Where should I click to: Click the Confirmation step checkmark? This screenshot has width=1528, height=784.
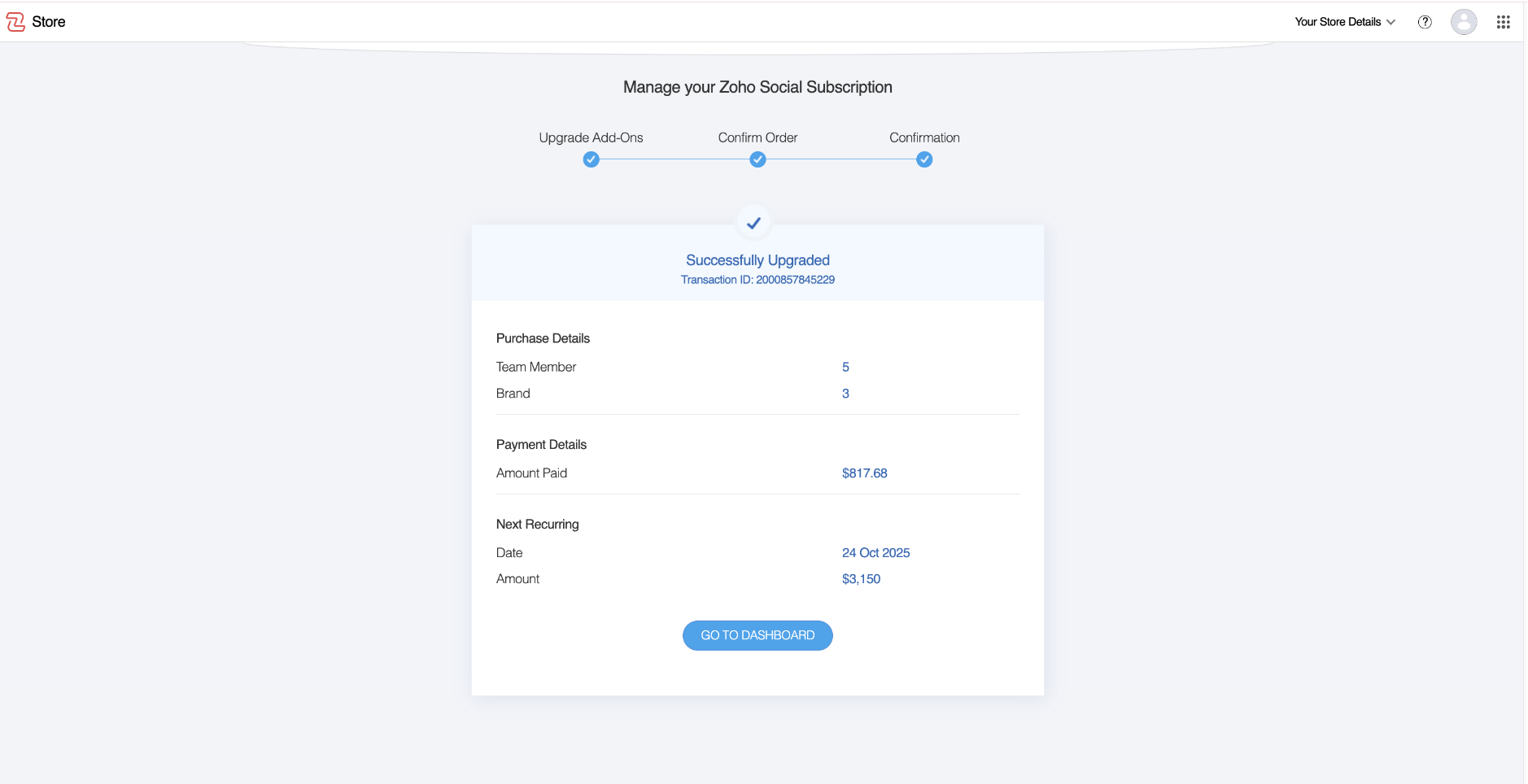pyautogui.click(x=924, y=160)
